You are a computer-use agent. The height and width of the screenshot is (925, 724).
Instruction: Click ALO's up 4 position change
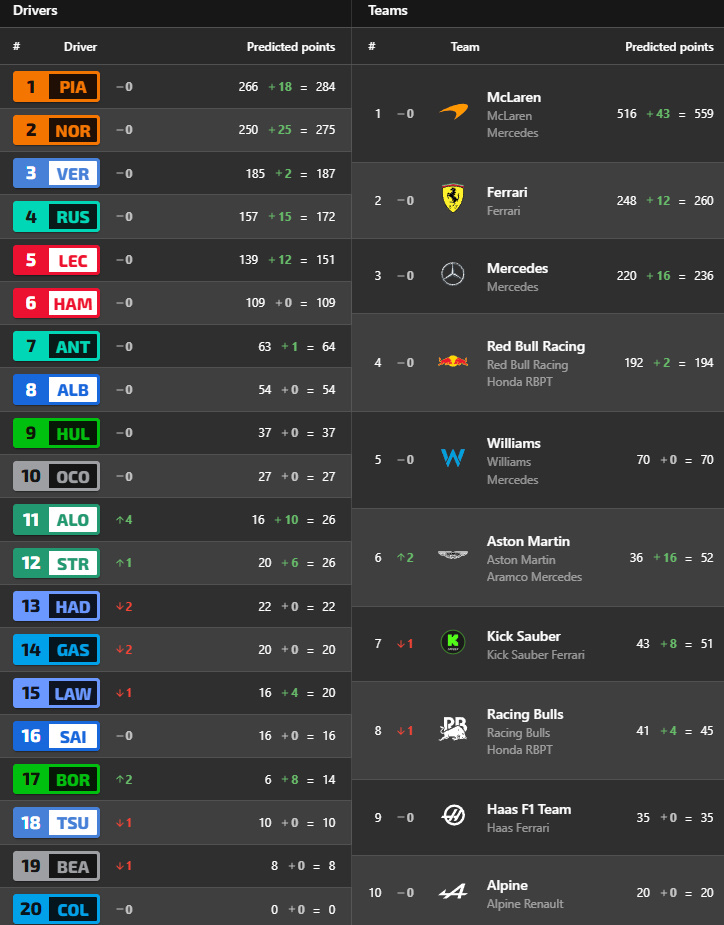pos(124,520)
